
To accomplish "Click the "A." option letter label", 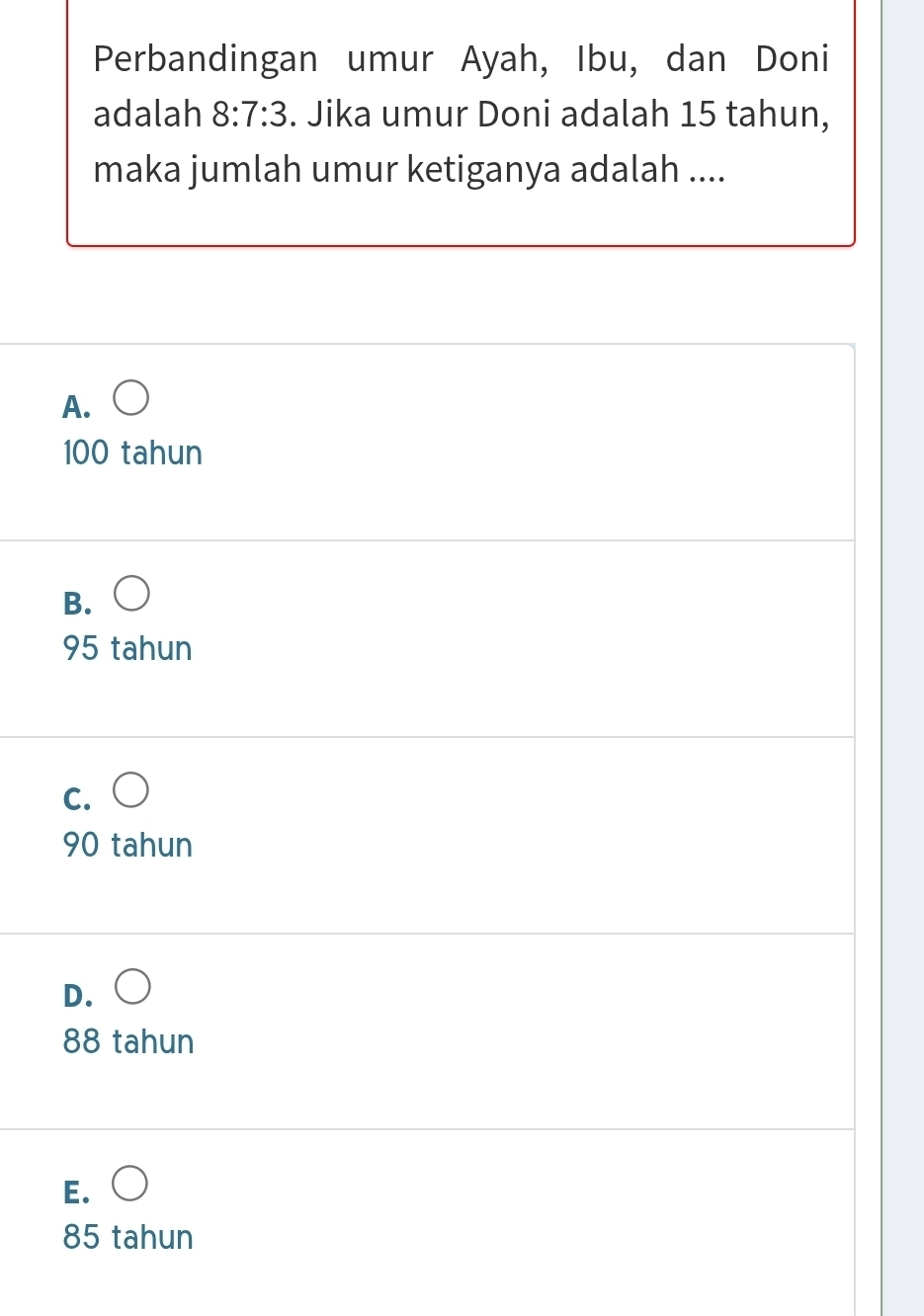I will click(x=76, y=406).
